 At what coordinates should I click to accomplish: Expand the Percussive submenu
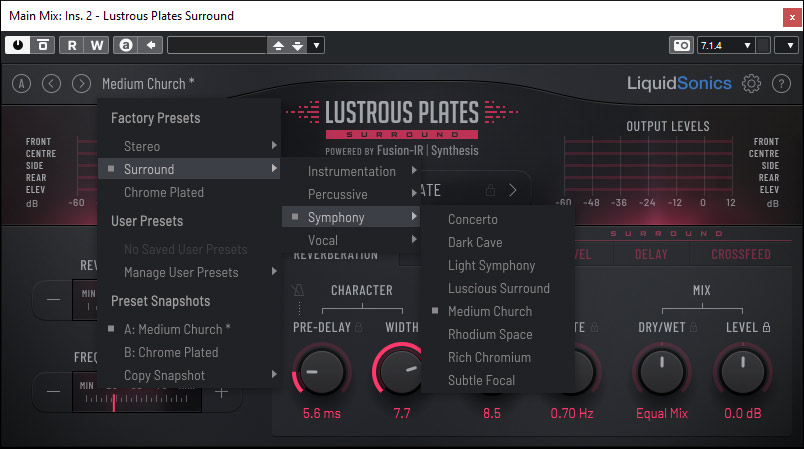[351, 194]
